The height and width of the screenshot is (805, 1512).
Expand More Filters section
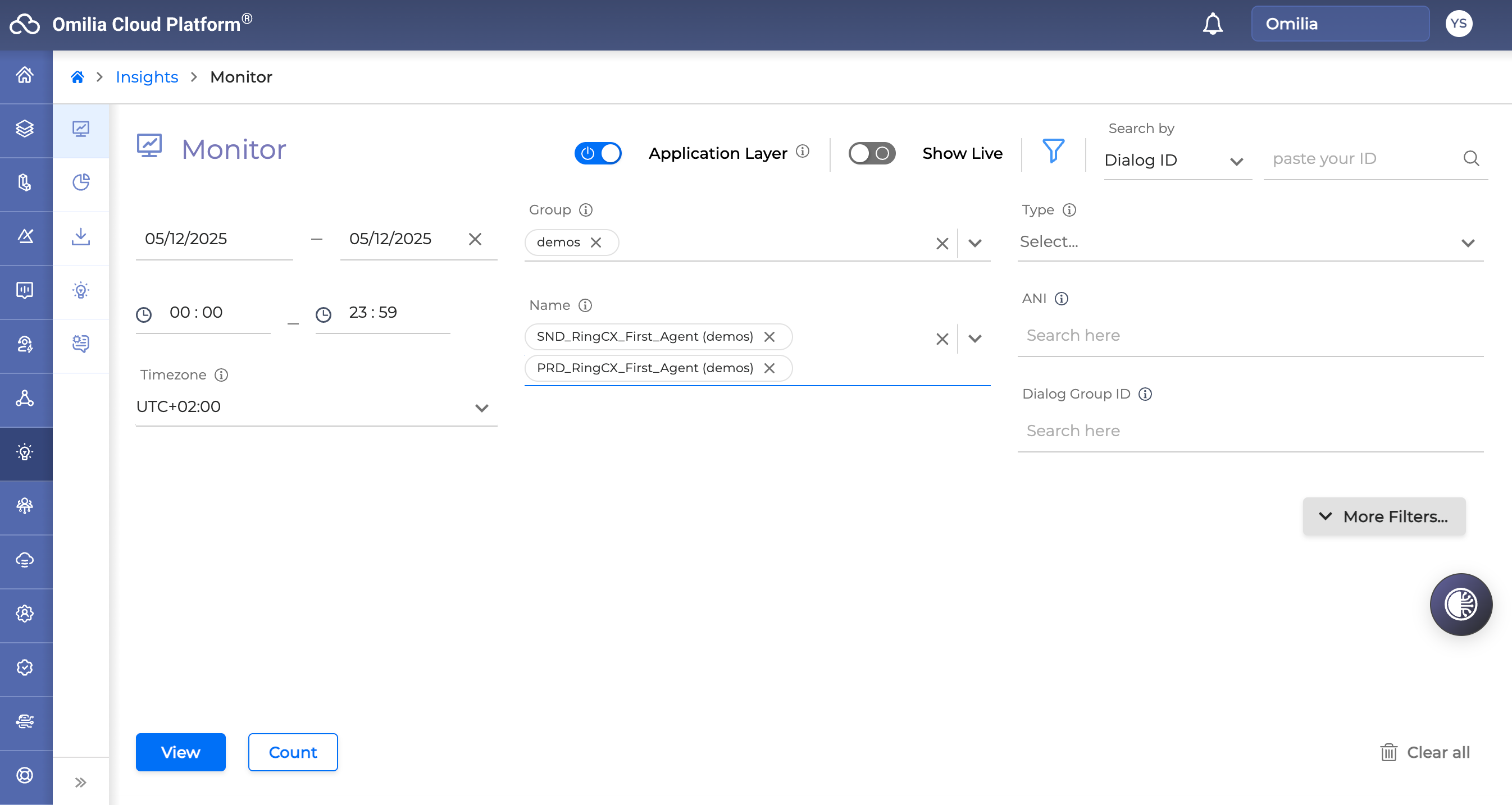[1383, 516]
